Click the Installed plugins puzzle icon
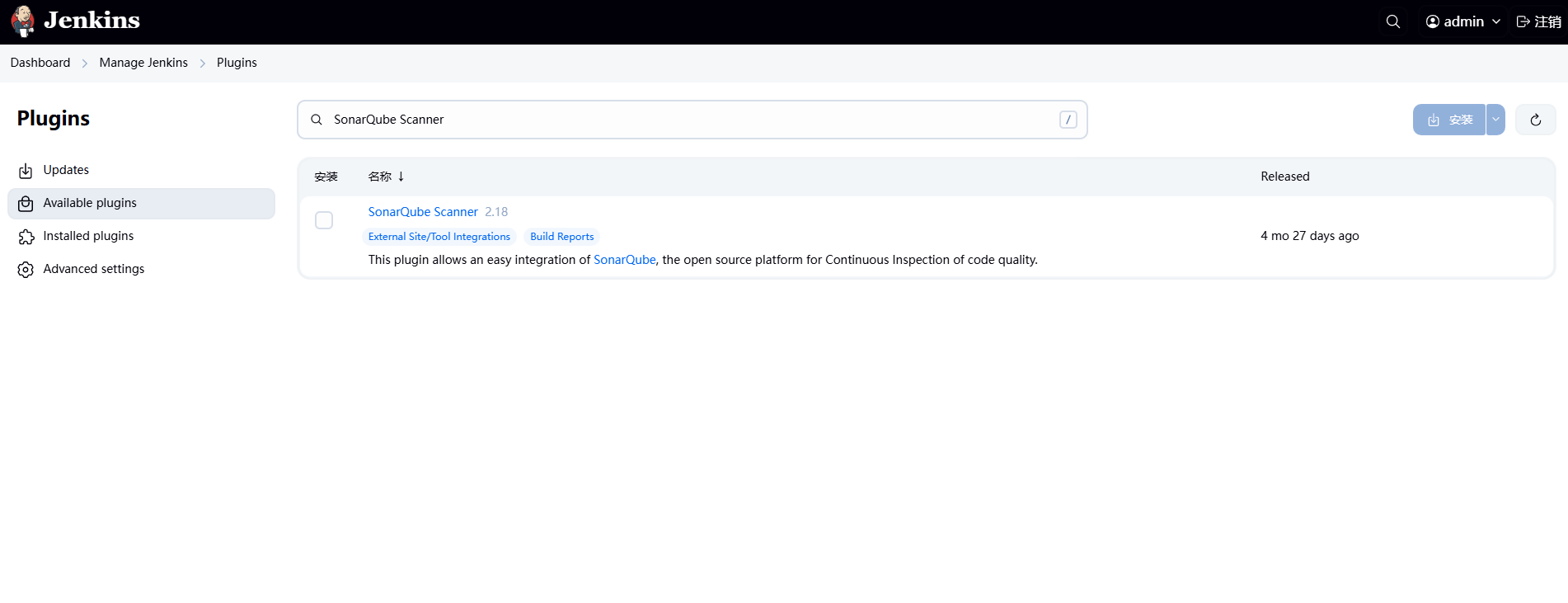The image size is (1568, 603). click(26, 237)
